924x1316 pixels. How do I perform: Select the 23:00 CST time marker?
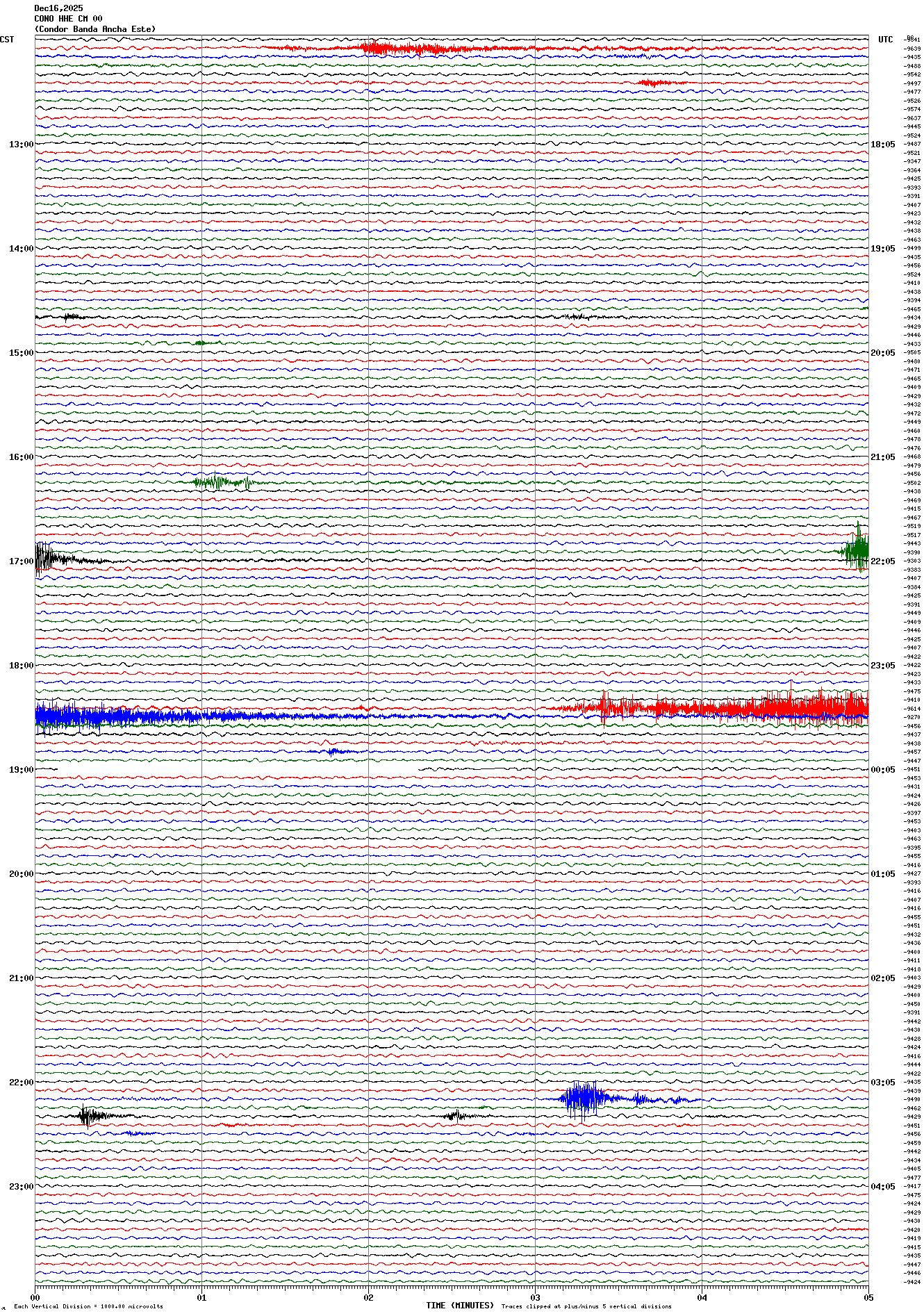[21, 1187]
